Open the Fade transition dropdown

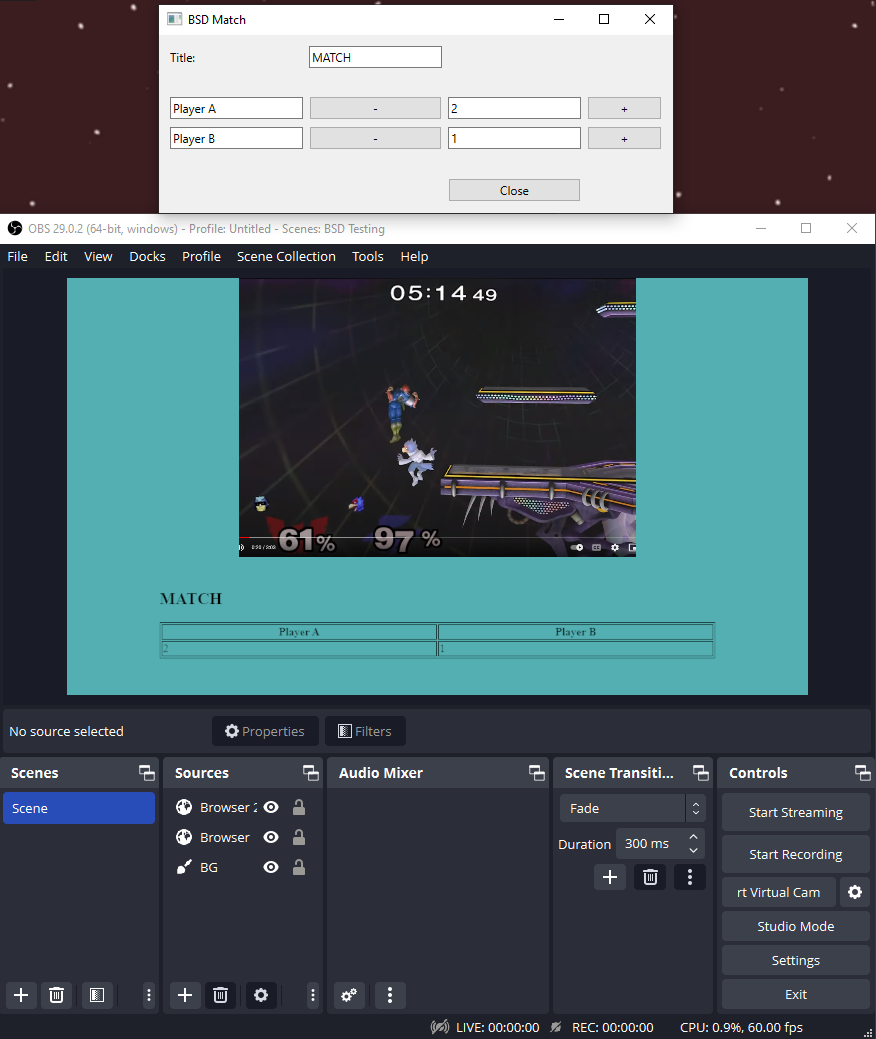[x=632, y=808]
